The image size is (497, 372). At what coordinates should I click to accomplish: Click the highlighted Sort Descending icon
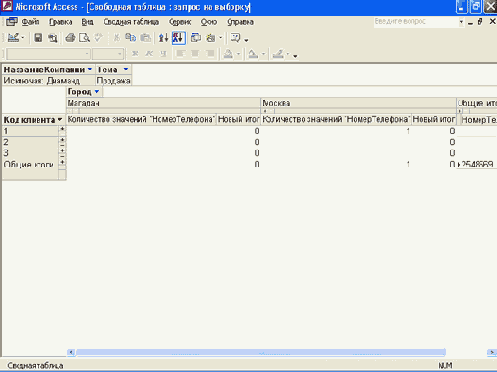click(178, 38)
